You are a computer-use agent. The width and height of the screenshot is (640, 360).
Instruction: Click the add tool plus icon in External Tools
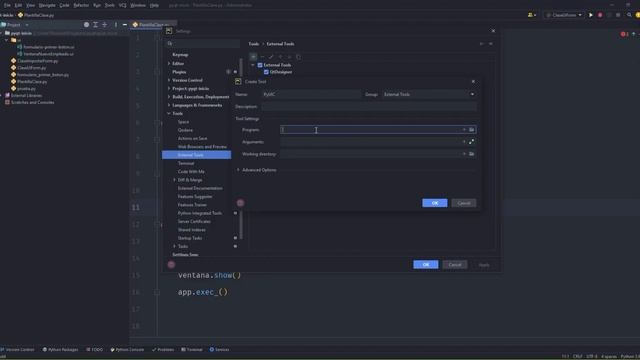coord(253,57)
